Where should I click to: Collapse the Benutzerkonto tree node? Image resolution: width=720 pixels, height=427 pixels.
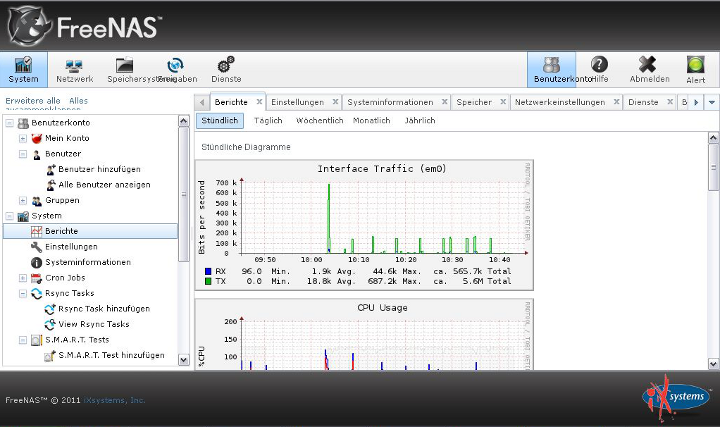click(9, 123)
